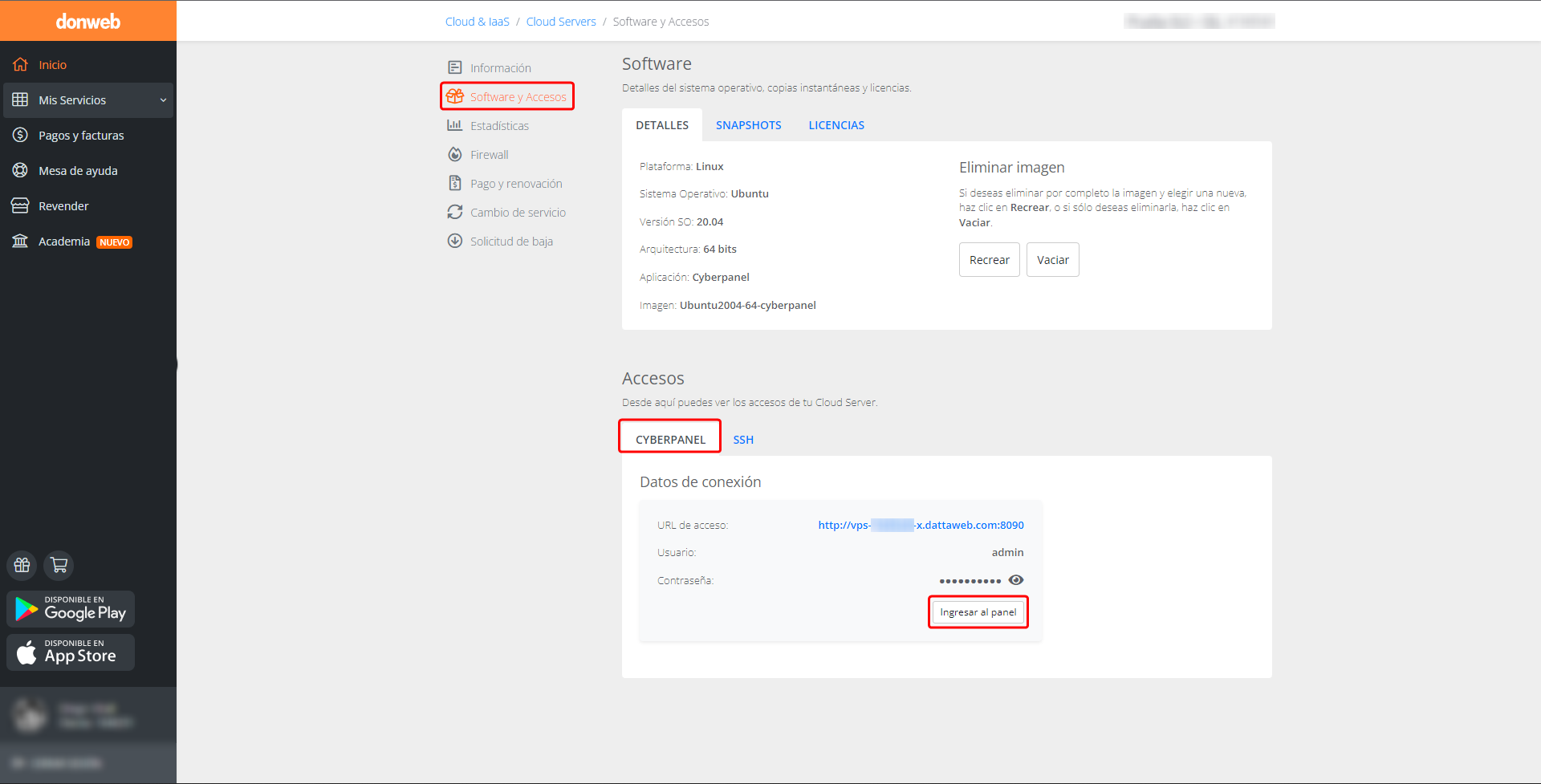Switch to the DETALLES tab
1541x784 pixels.
(x=662, y=125)
